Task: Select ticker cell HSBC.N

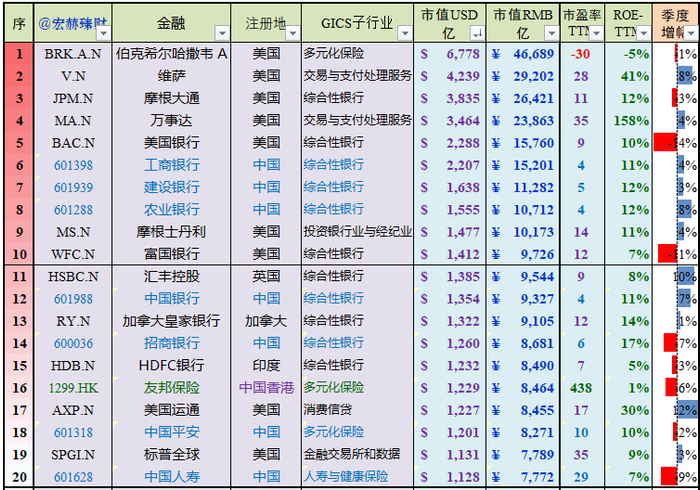Action: click(x=73, y=277)
